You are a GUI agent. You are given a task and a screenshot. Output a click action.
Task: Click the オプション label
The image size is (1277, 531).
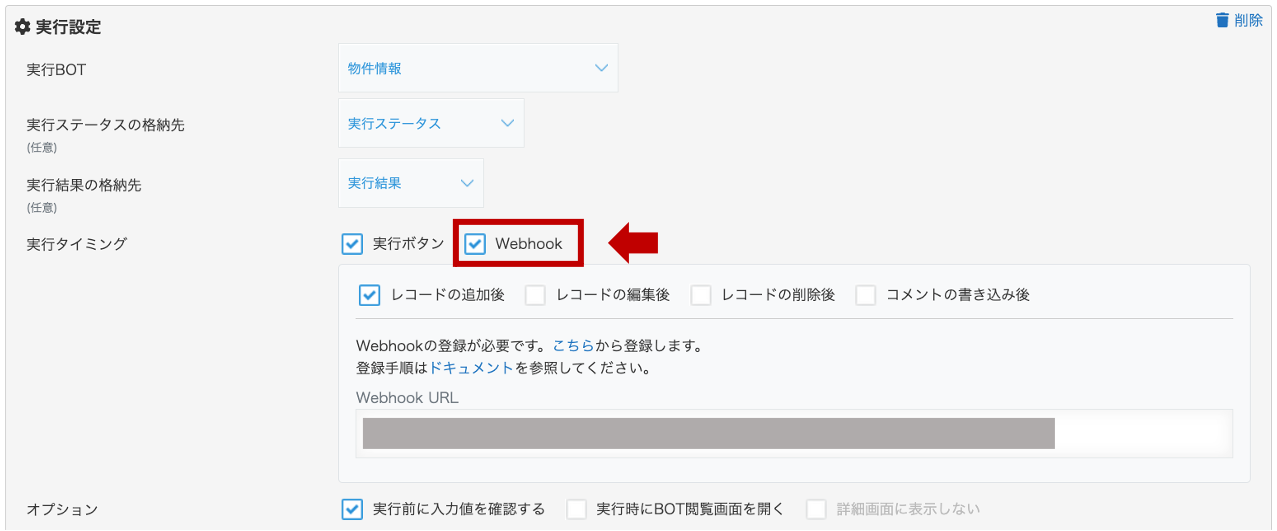pos(62,509)
